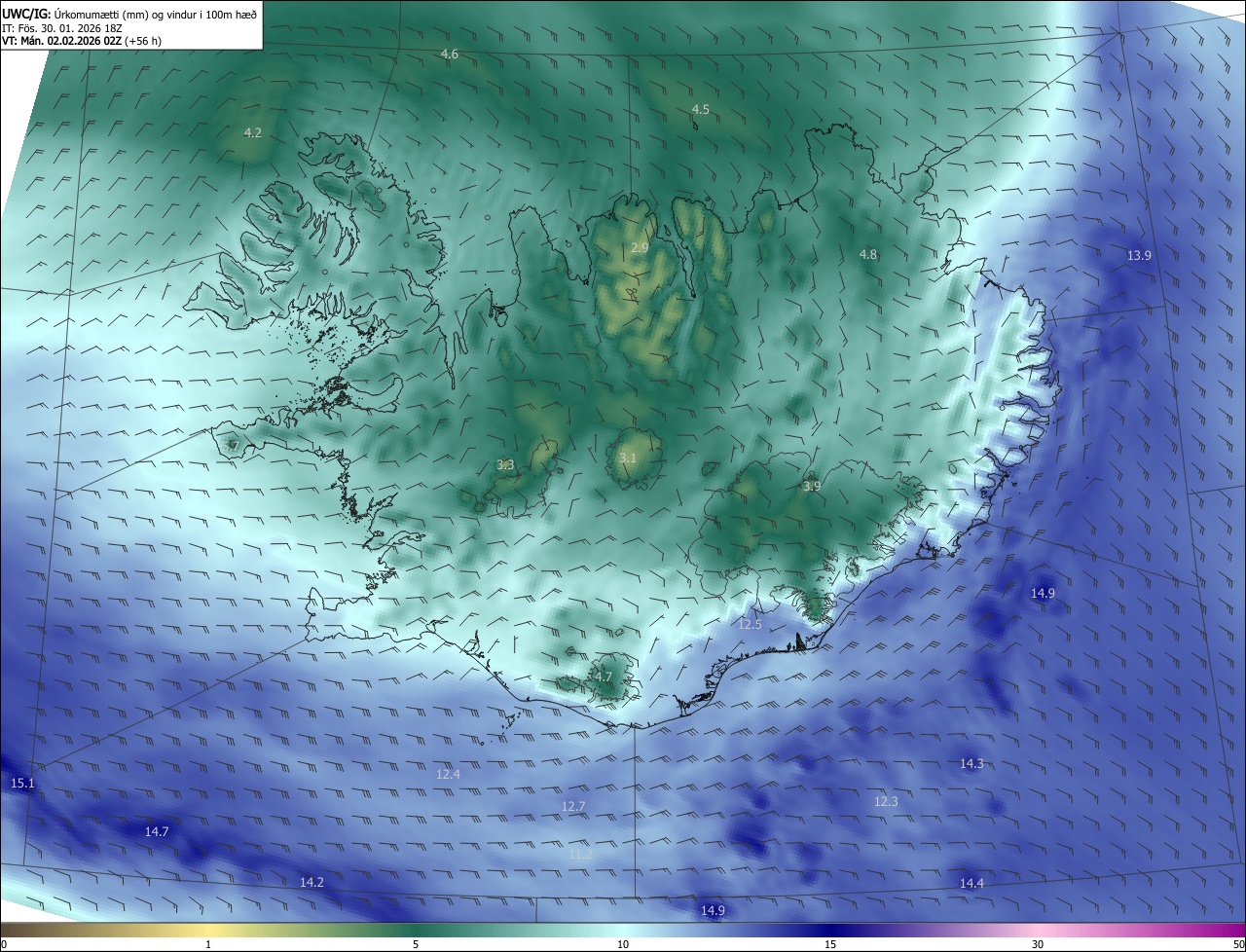This screenshot has height=952, width=1246.
Task: Click the 4.5 value label on the map
Action: pyautogui.click(x=701, y=109)
